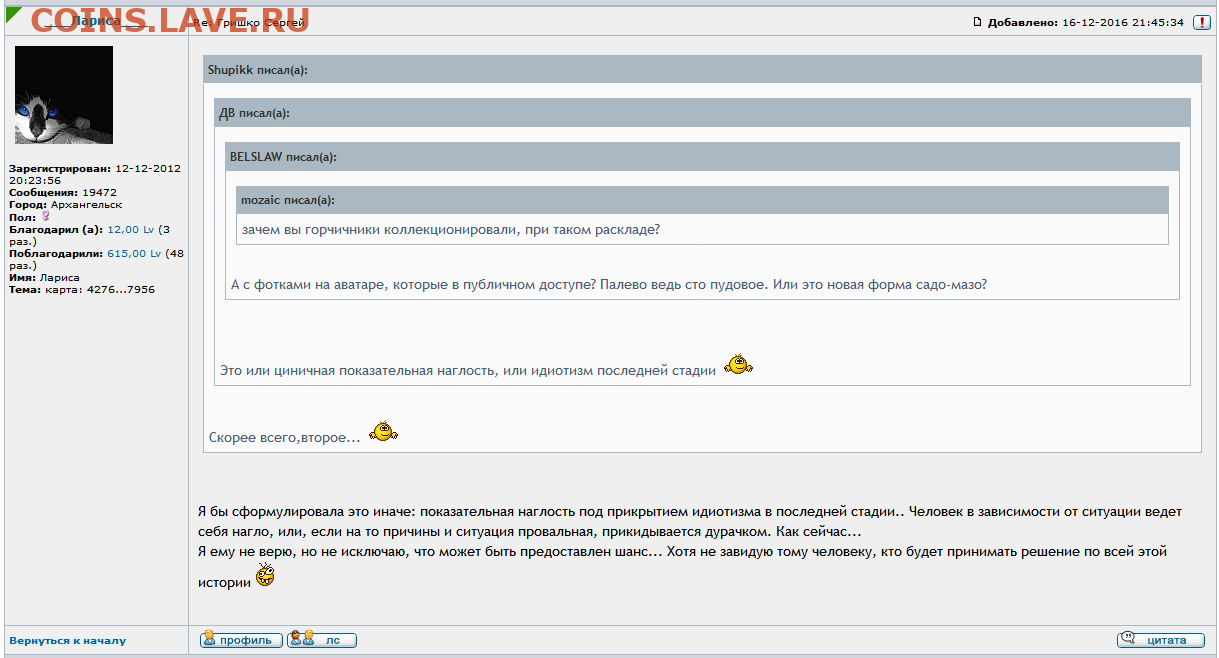Click smiley after 'идиотизм последней стадии'
The width and height of the screenshot is (1219, 658).
tap(737, 366)
